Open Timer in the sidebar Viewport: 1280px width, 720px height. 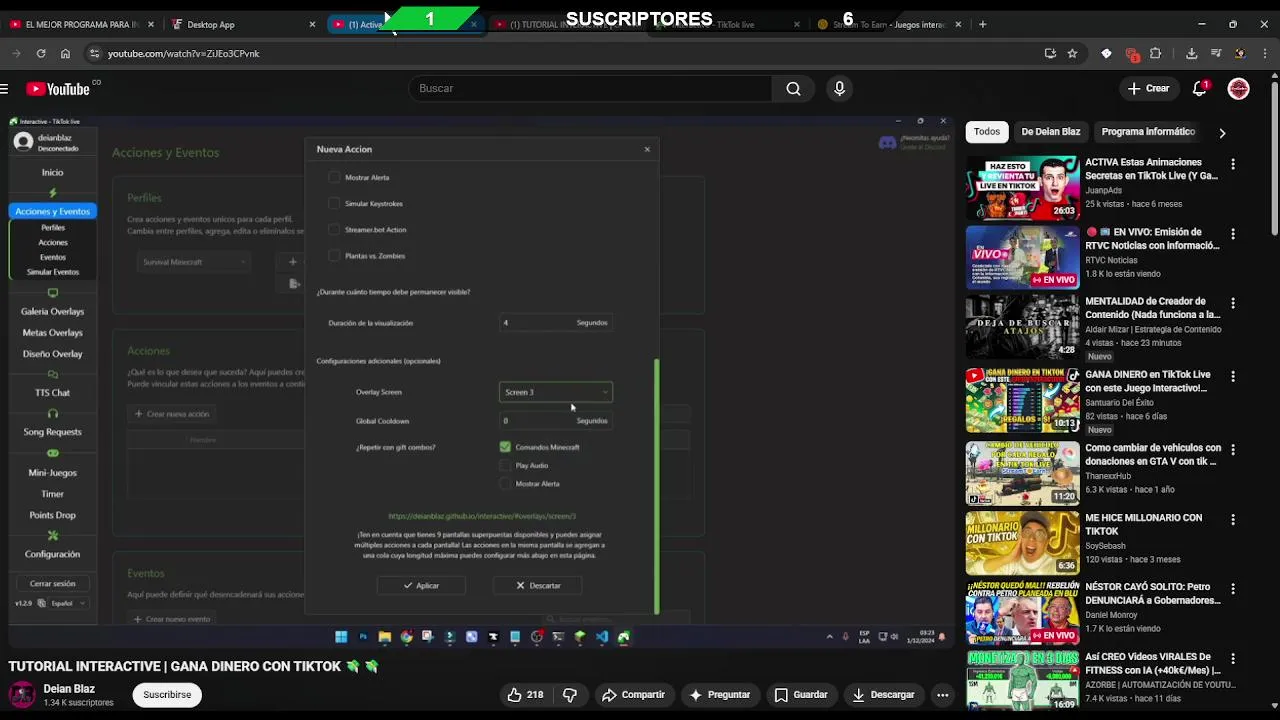point(52,494)
